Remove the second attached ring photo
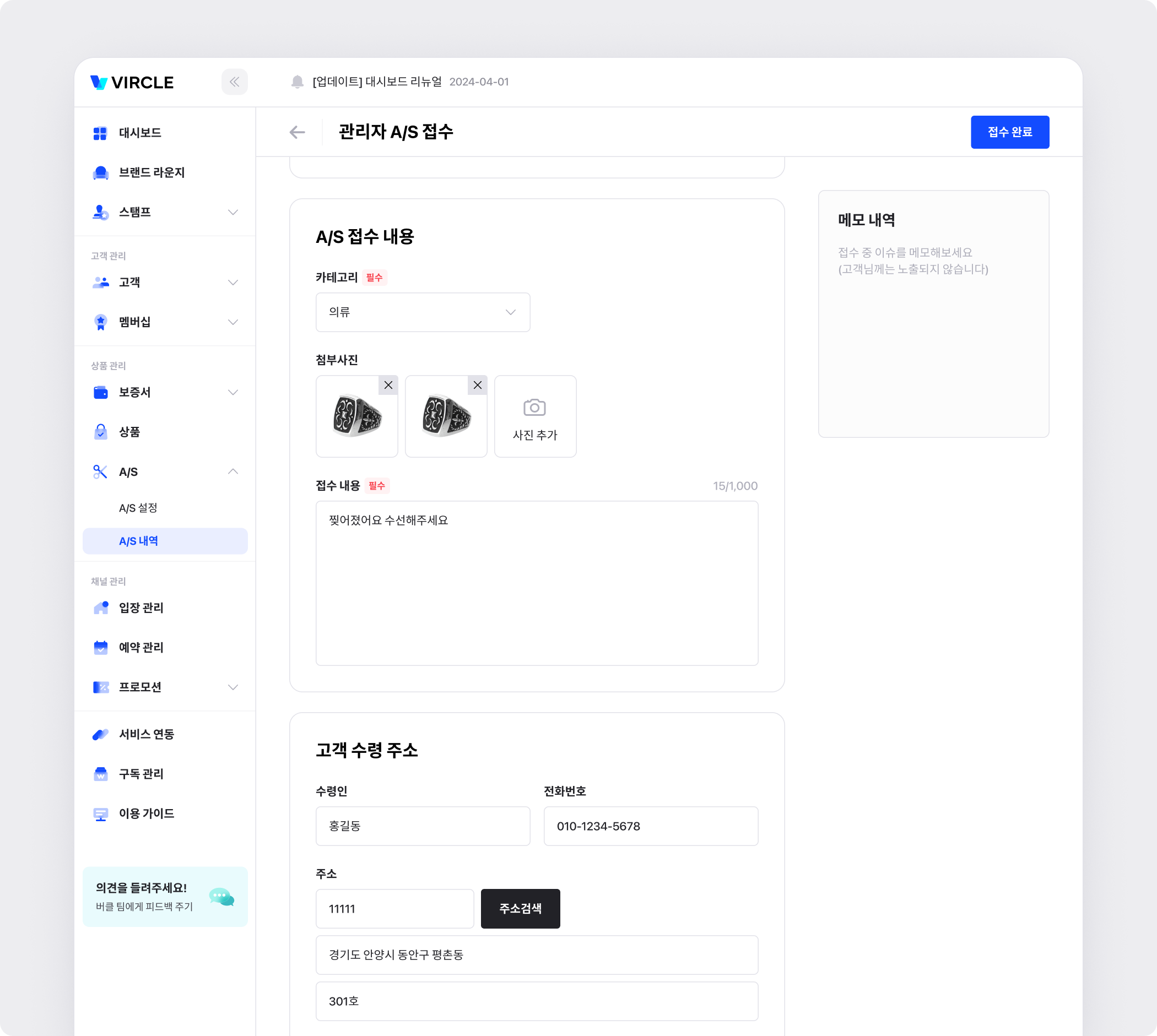The image size is (1157, 1036). (x=477, y=386)
